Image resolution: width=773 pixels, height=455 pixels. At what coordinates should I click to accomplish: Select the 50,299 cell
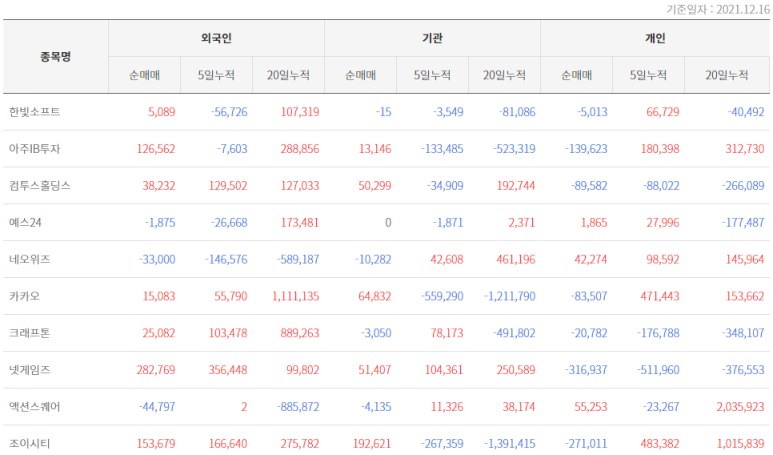375,186
